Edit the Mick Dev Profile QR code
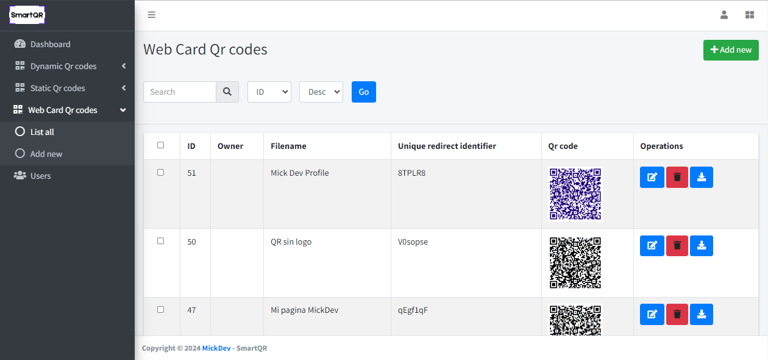768x360 pixels. 652,177
